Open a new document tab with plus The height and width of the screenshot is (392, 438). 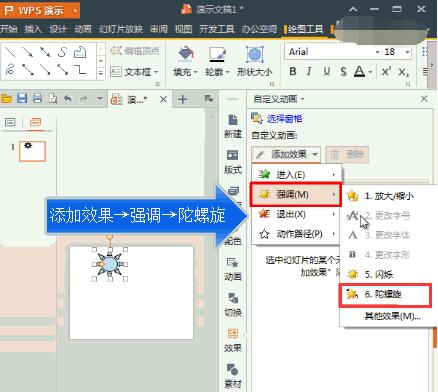click(x=182, y=99)
